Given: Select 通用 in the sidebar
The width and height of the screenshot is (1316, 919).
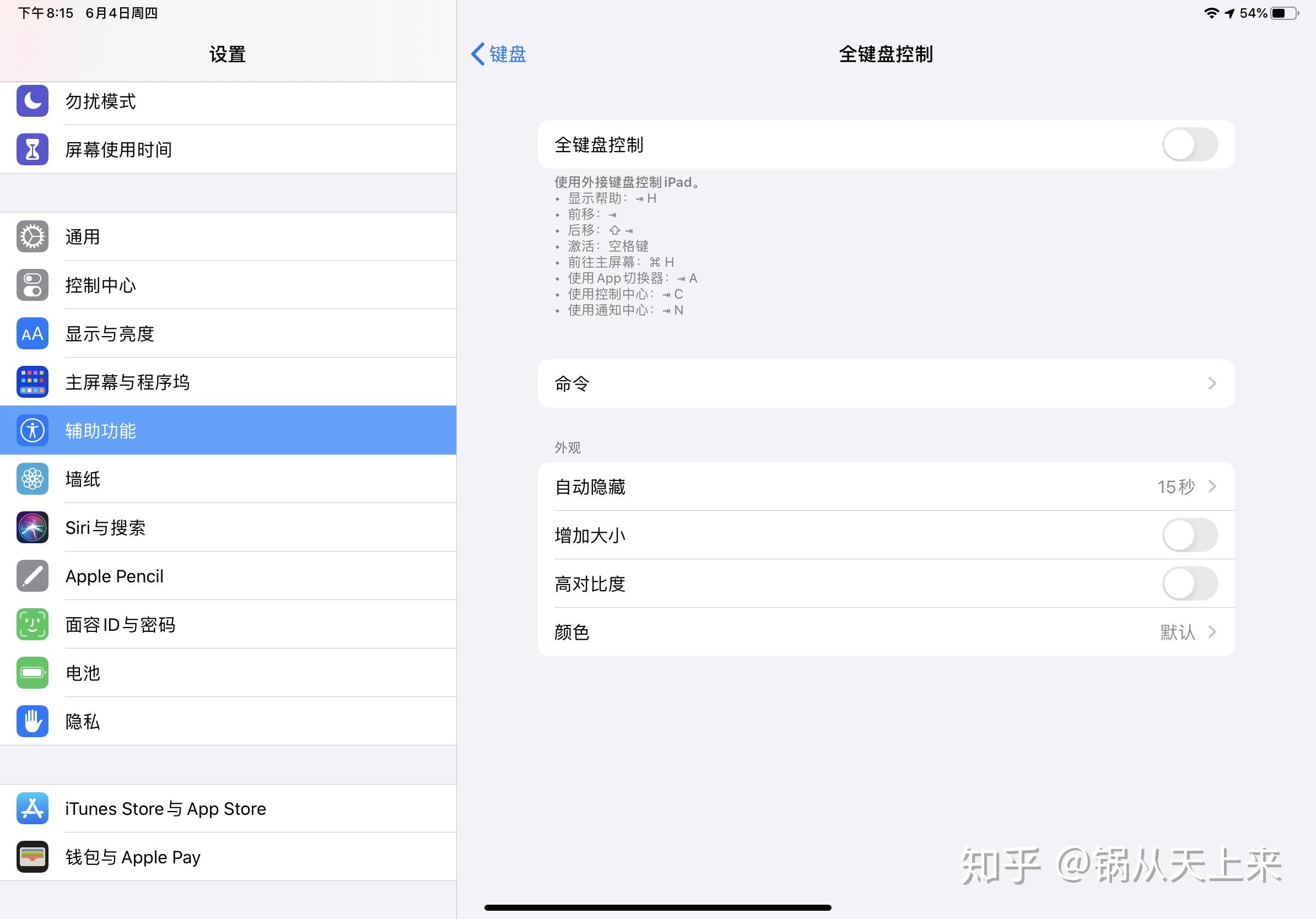Looking at the screenshot, I should [x=228, y=236].
